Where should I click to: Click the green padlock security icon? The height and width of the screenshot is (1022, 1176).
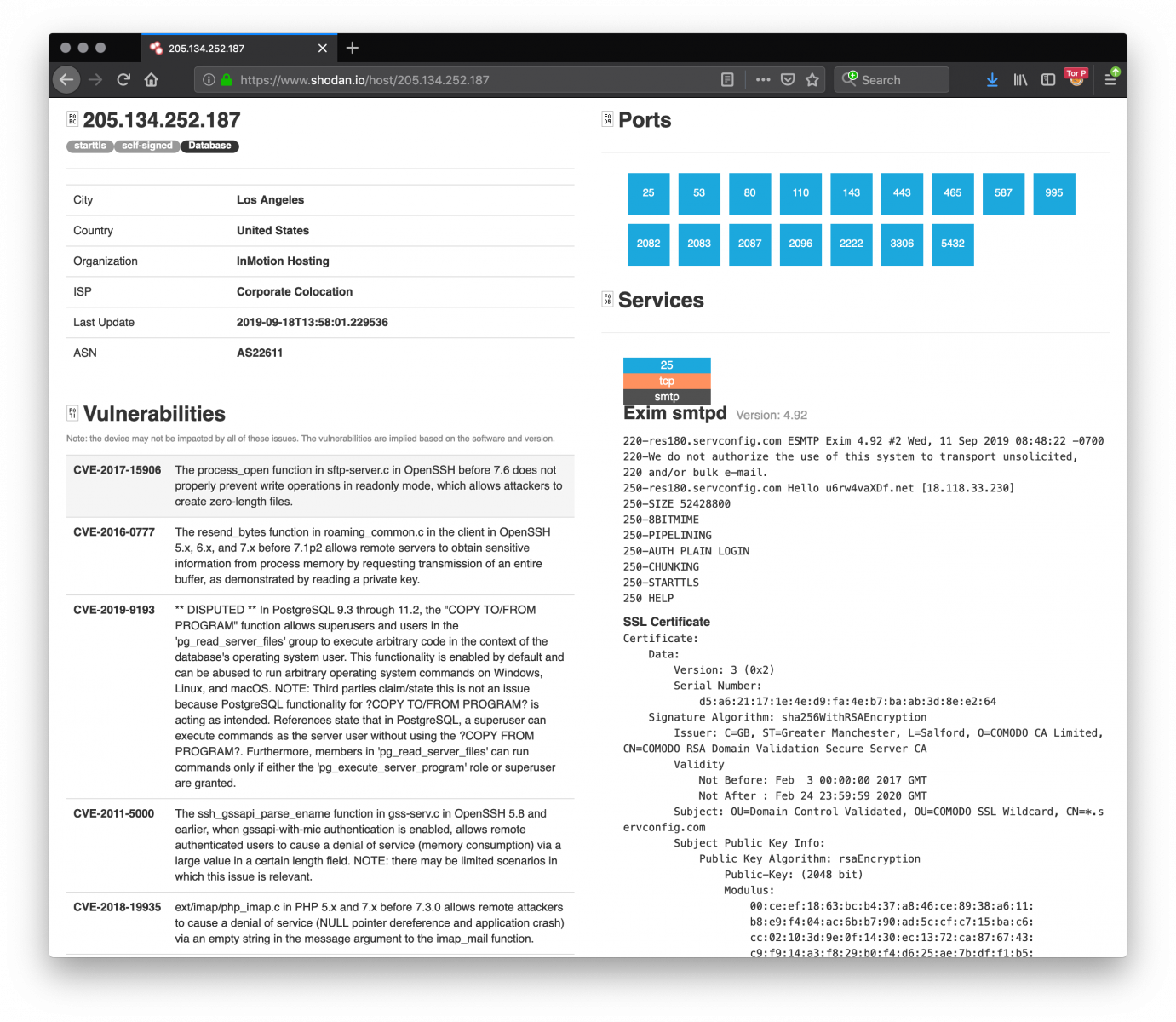click(227, 80)
